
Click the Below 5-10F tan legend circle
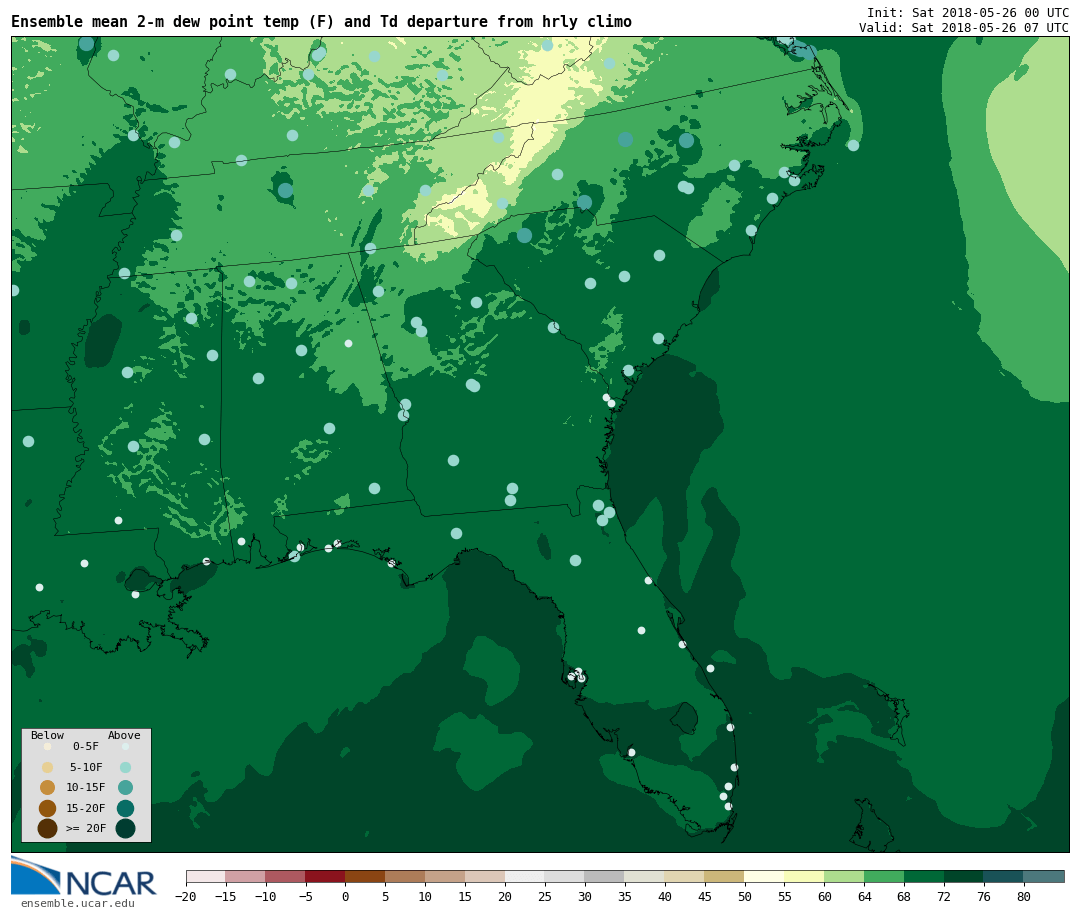pyautogui.click(x=47, y=768)
